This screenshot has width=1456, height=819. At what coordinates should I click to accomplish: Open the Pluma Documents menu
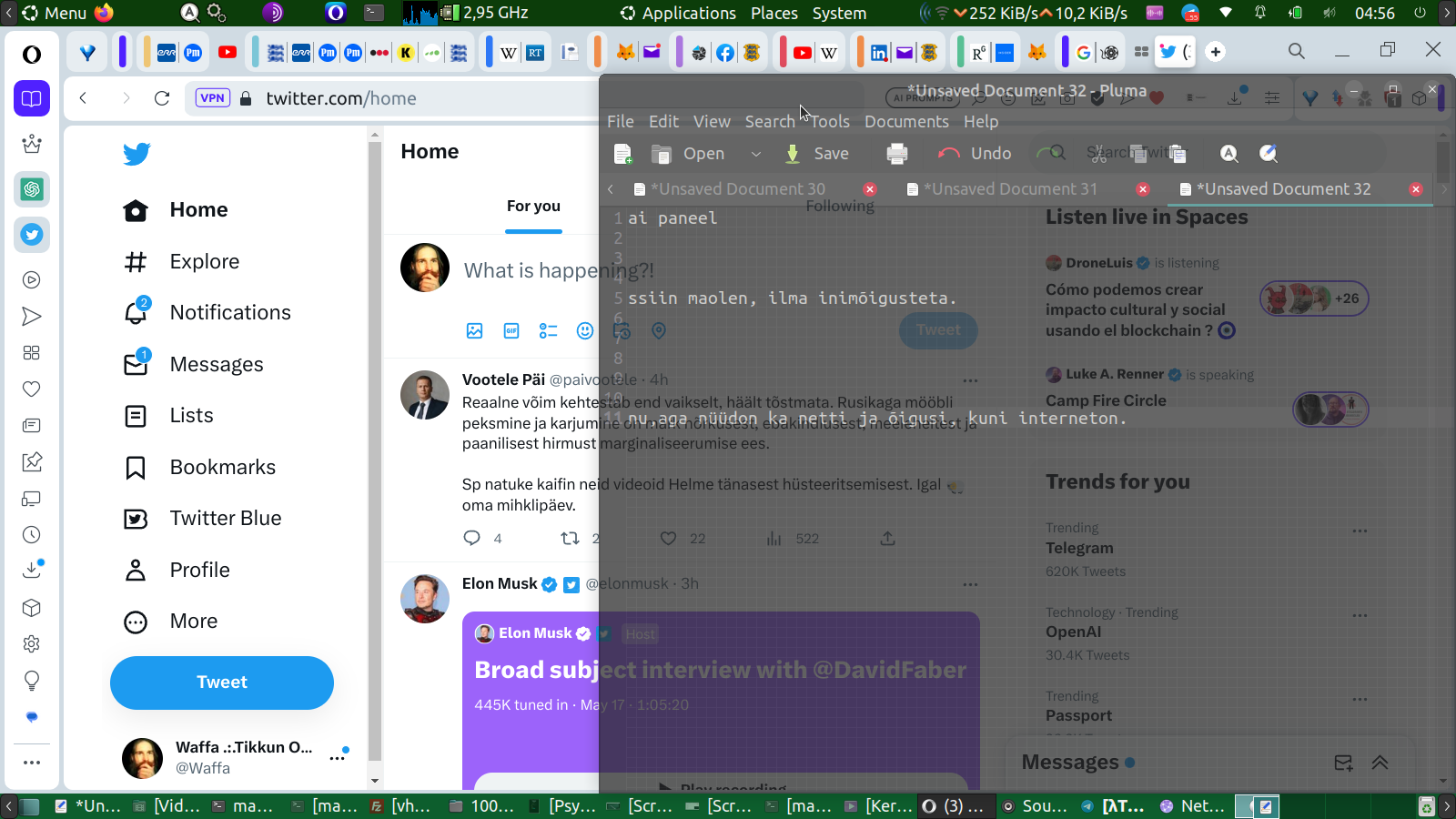click(x=906, y=122)
